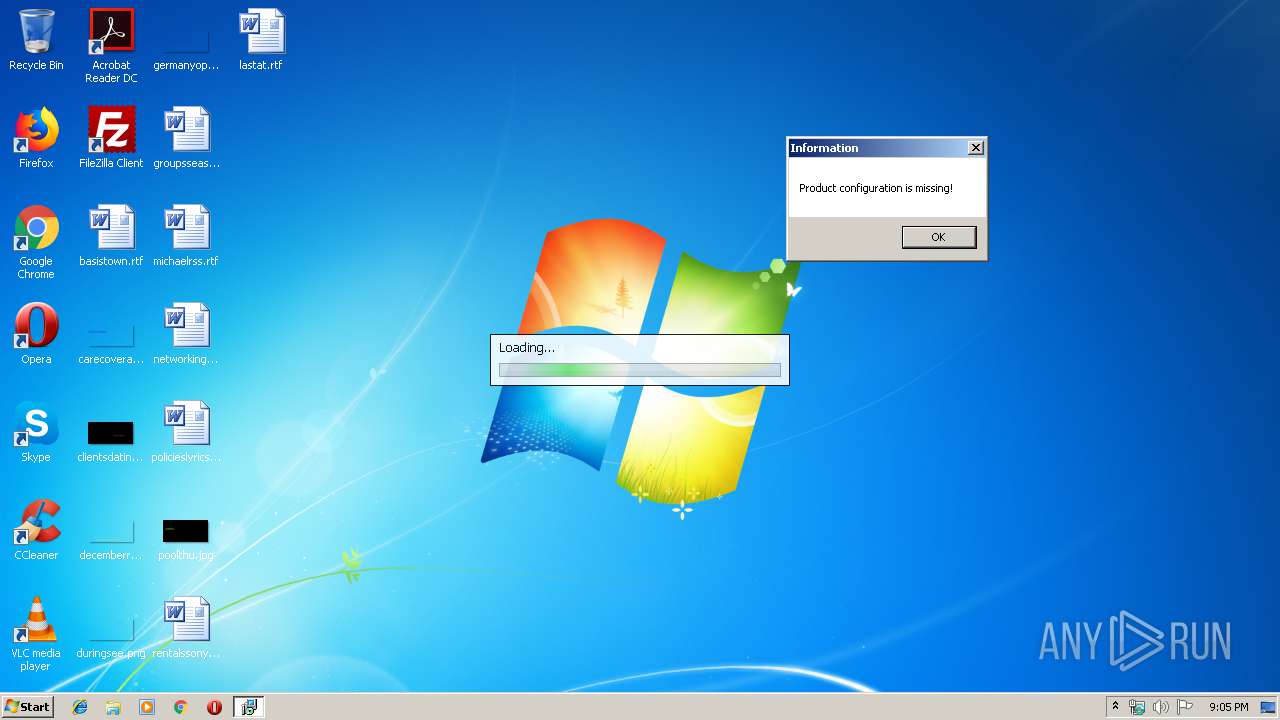1280x720 pixels.
Task: Click OK in Information dialog
Action: (938, 237)
